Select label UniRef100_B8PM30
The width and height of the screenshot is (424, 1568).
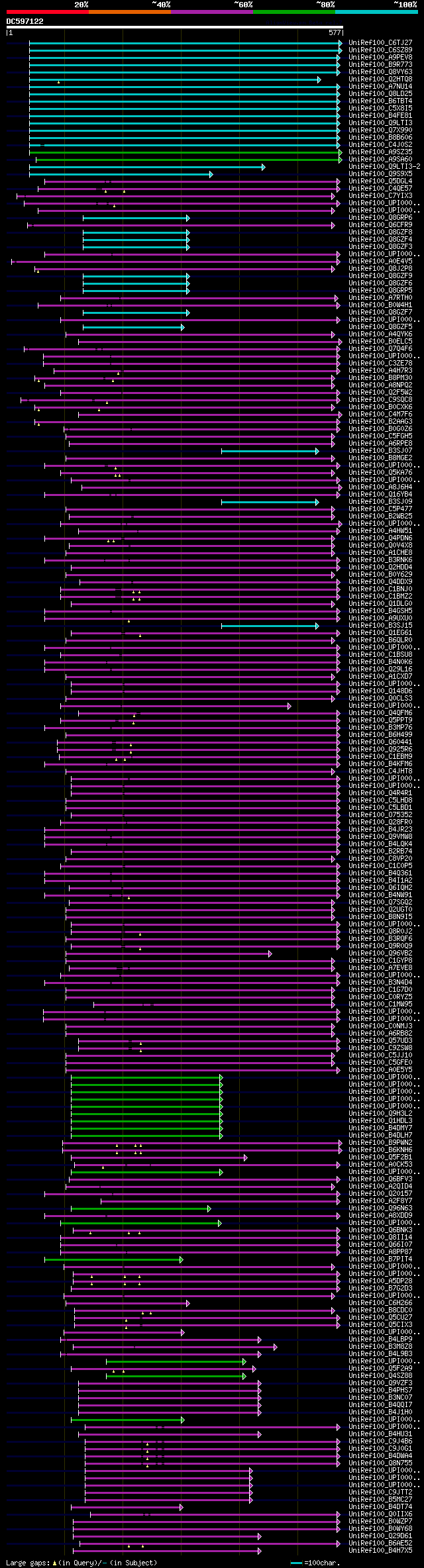380,377
